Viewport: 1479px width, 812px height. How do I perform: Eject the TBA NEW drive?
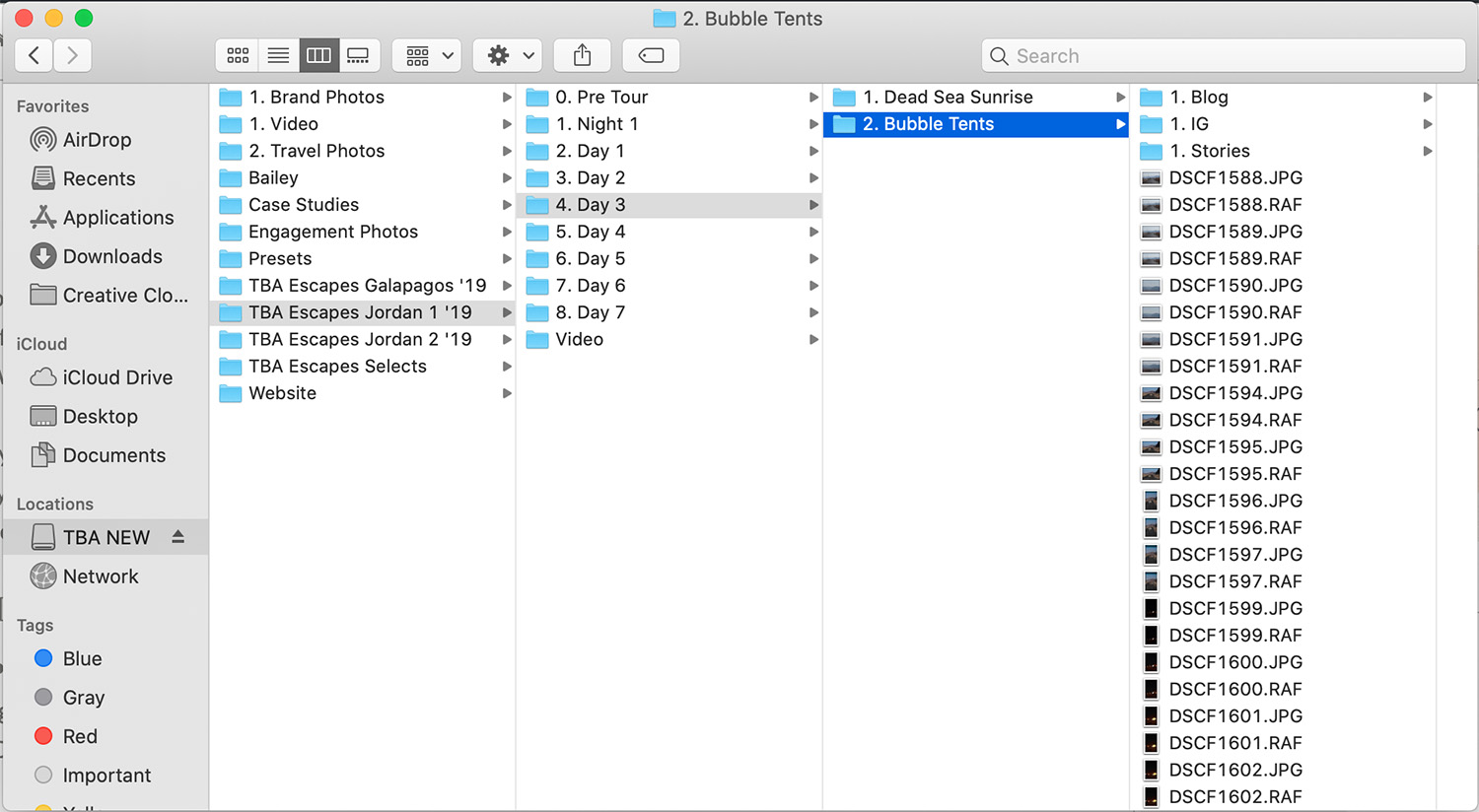click(177, 537)
